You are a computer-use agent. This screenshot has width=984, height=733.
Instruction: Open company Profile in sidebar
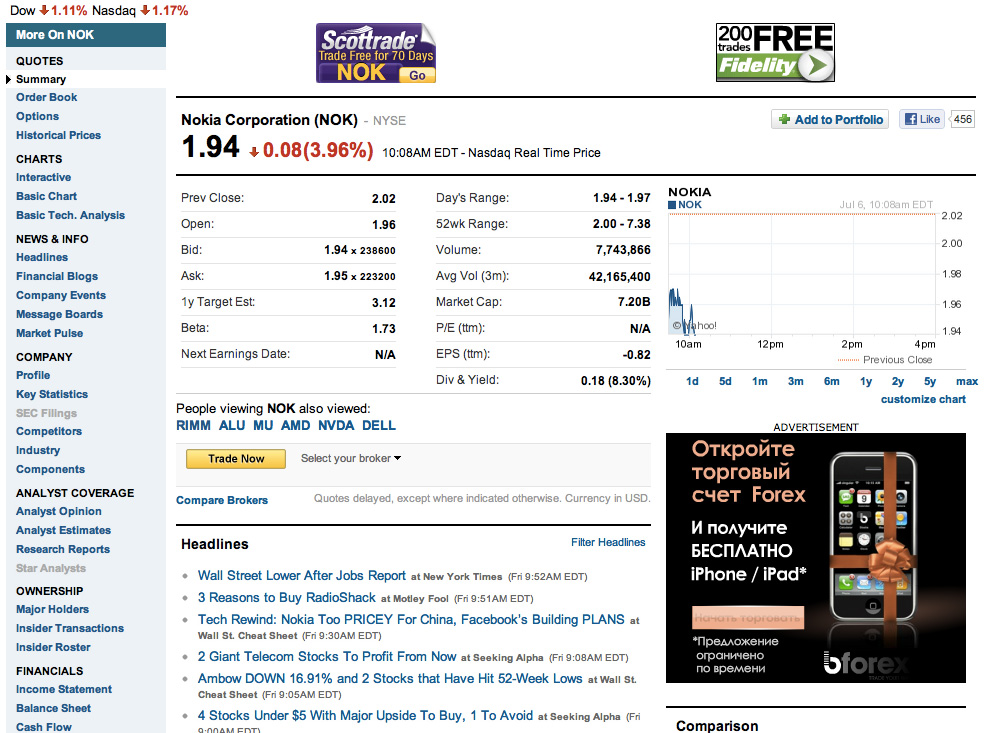pyautogui.click(x=33, y=375)
